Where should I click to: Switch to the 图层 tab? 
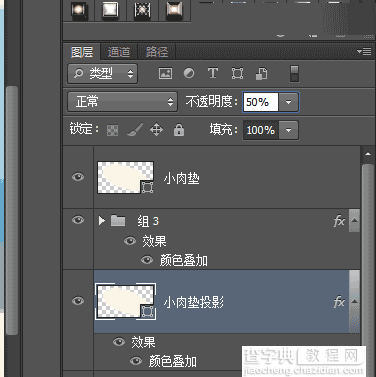pos(82,52)
